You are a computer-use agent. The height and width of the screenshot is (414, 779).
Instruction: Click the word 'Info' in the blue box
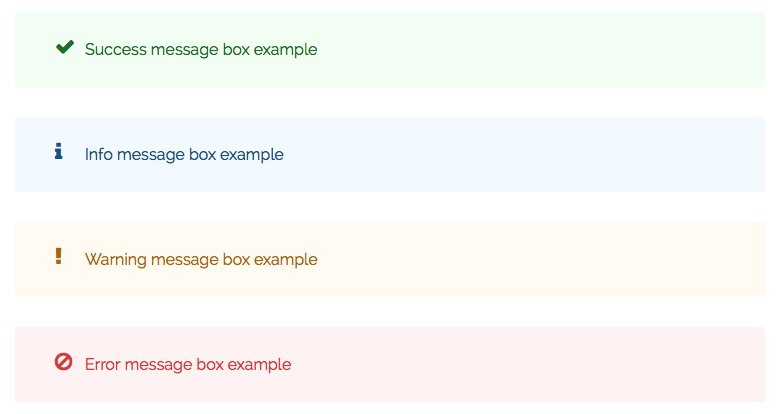[98, 155]
